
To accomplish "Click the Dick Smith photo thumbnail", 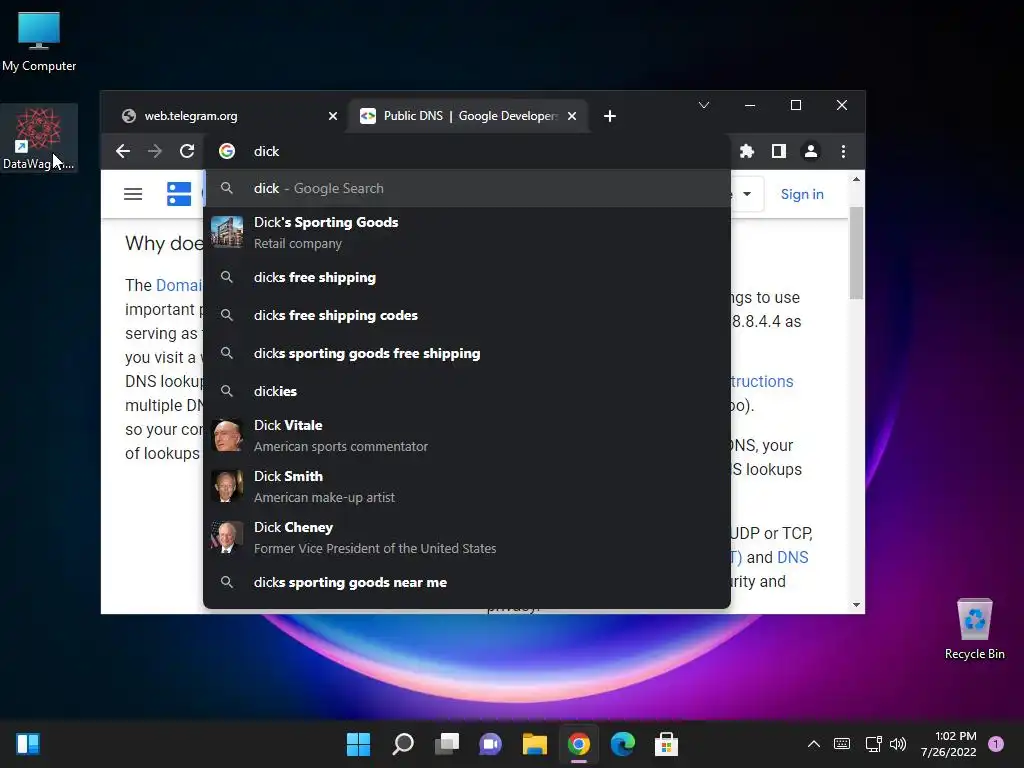I will click(227, 487).
